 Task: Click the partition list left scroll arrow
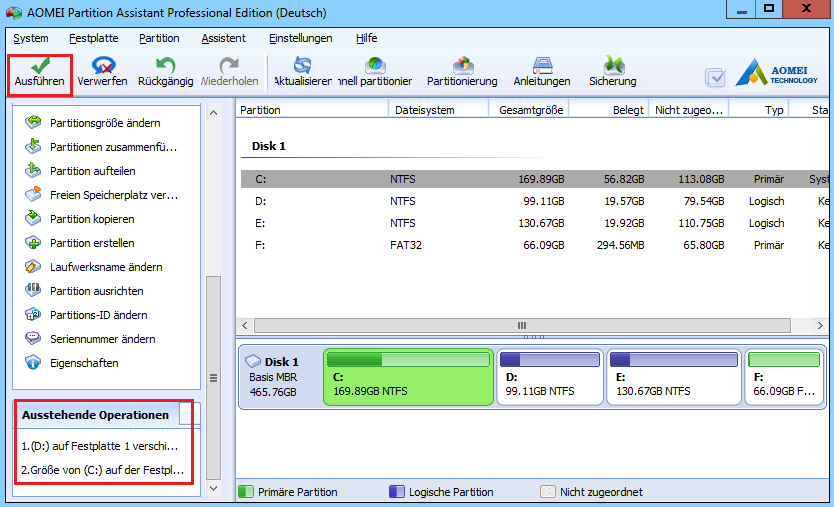pos(245,326)
